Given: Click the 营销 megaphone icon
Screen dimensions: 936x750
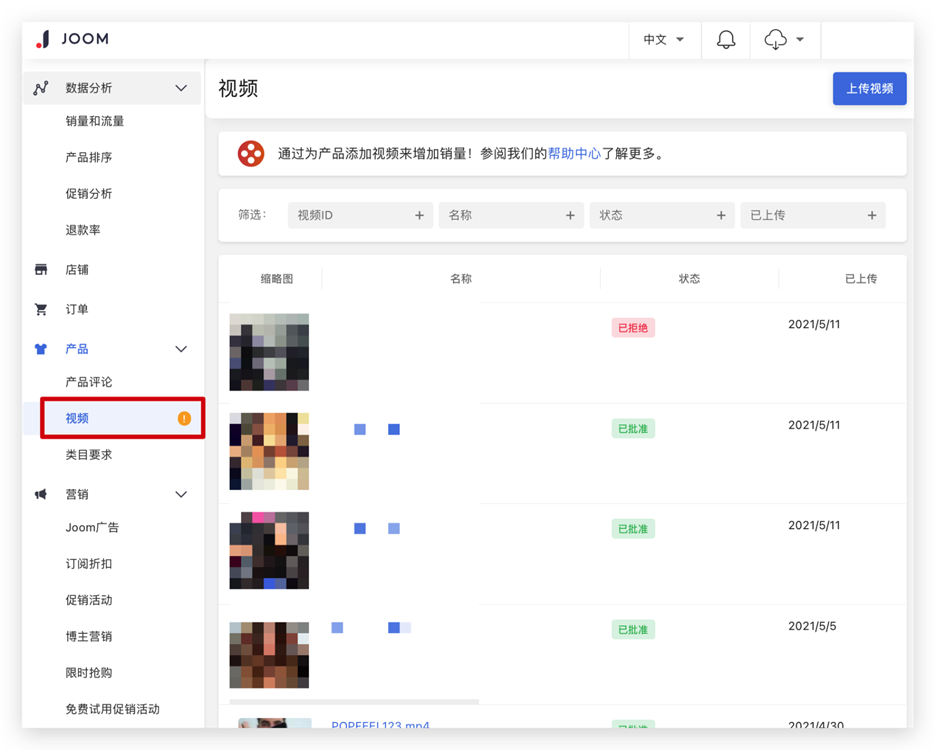Looking at the screenshot, I should (x=41, y=494).
